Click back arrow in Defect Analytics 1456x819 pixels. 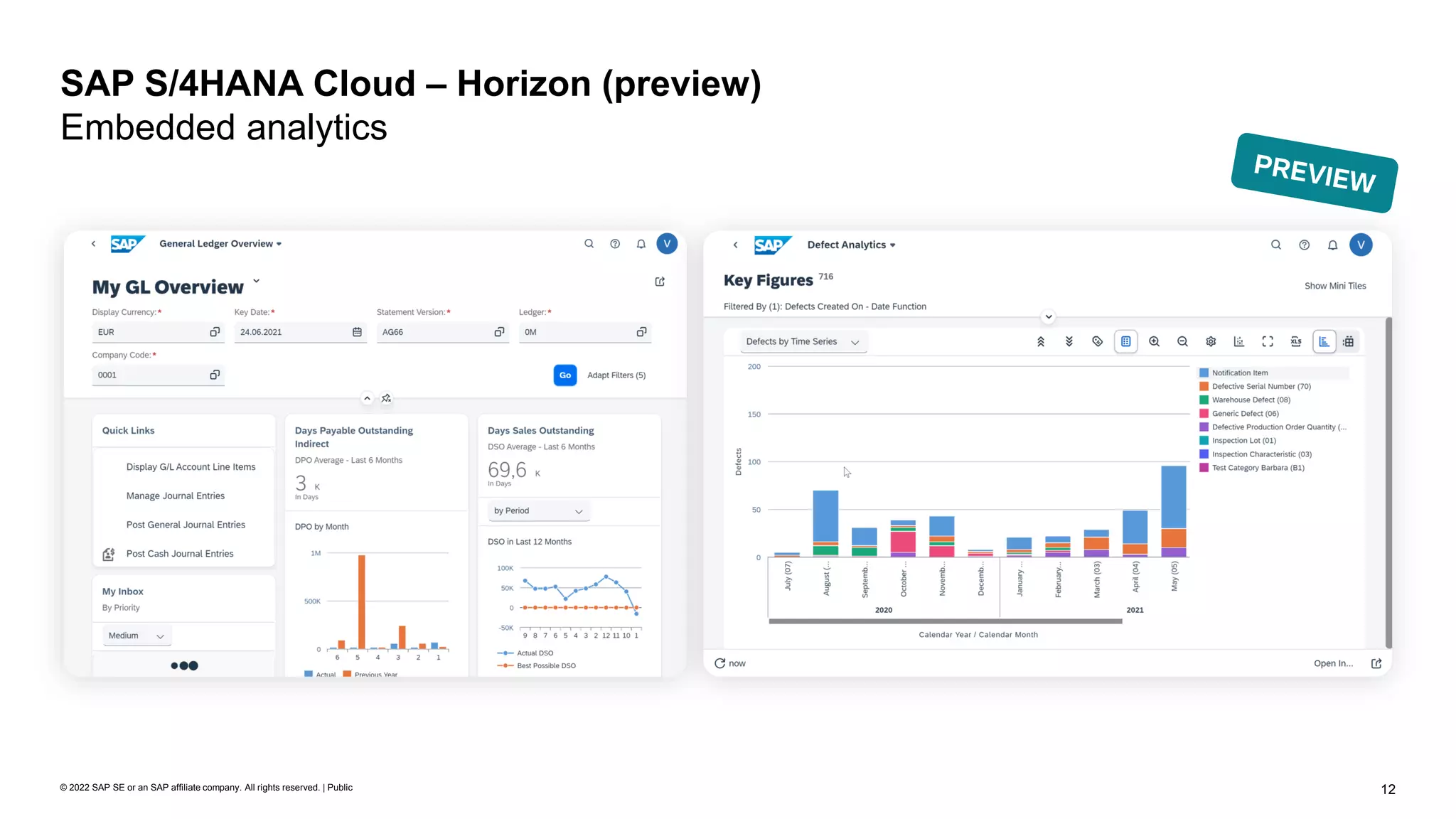pyautogui.click(x=736, y=245)
